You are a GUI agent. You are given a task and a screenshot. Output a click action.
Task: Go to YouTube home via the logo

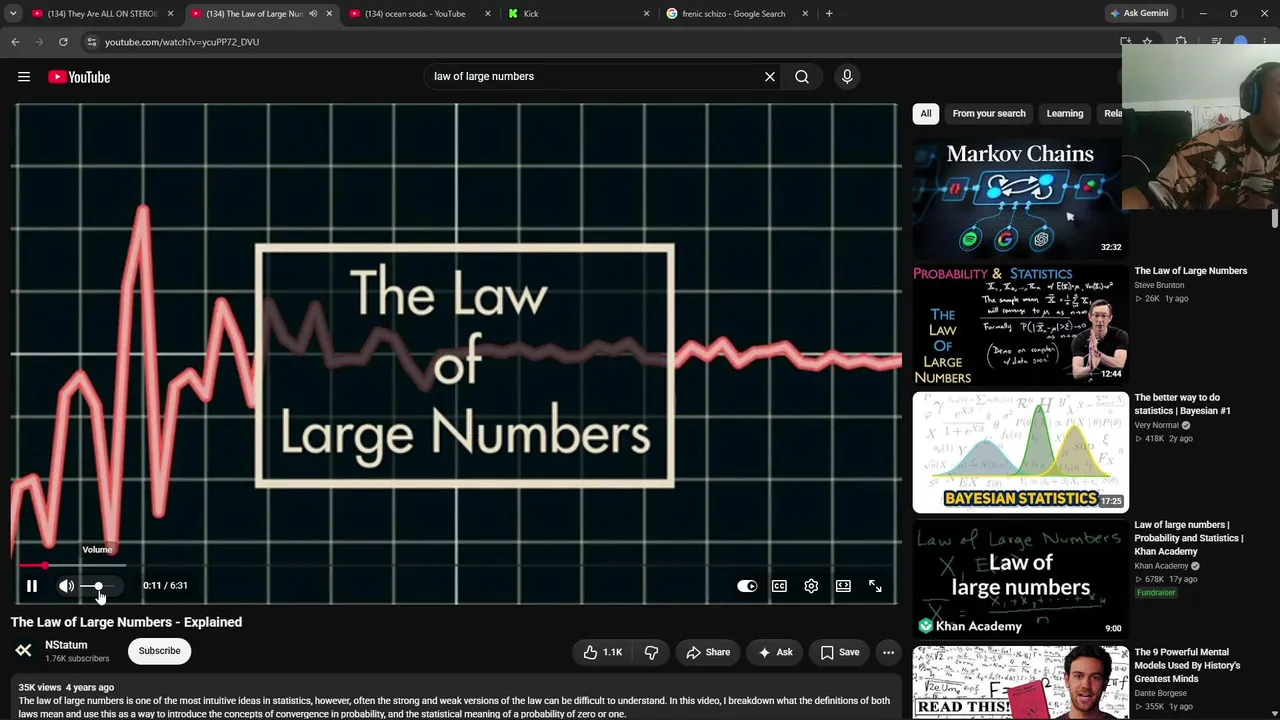pyautogui.click(x=79, y=77)
